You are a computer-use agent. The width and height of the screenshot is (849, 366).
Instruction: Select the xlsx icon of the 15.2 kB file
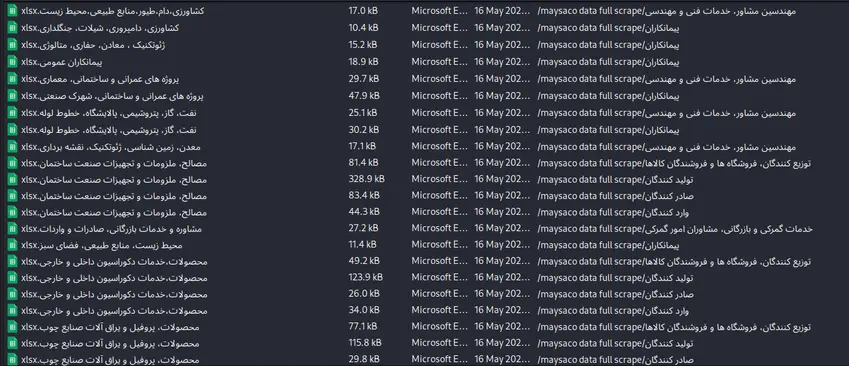13,45
